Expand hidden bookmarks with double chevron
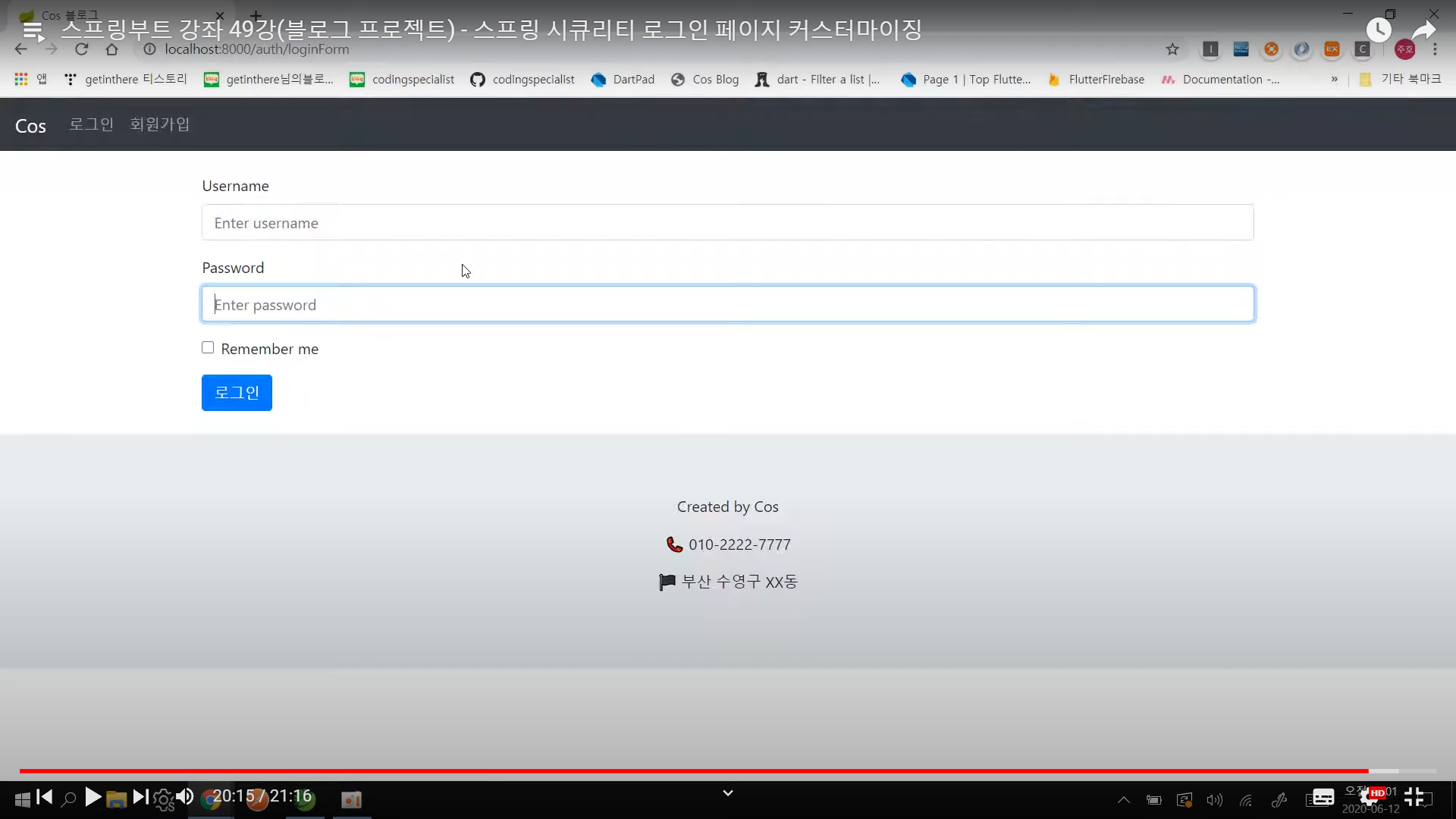The image size is (1456, 819). click(x=1334, y=79)
